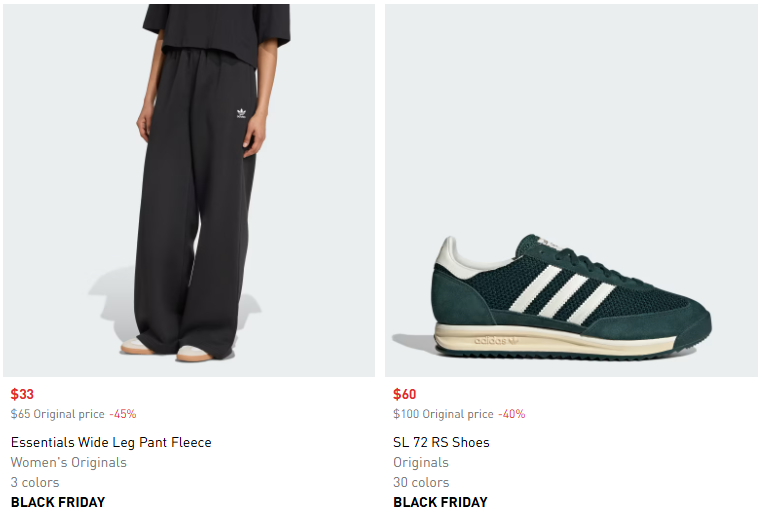Open the SL 72 RS Shoes product image
Screen dimensions: 764x520
tap(571, 190)
